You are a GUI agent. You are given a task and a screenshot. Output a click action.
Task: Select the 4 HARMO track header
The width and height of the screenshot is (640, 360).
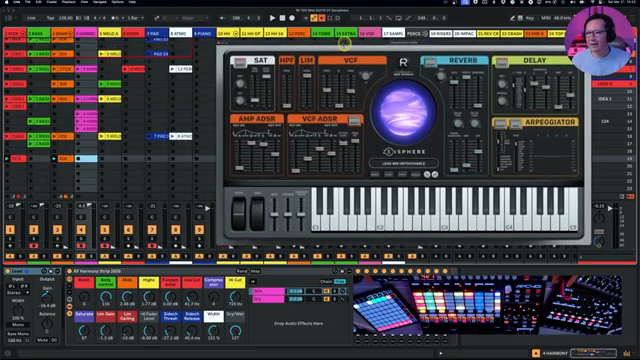click(86, 33)
